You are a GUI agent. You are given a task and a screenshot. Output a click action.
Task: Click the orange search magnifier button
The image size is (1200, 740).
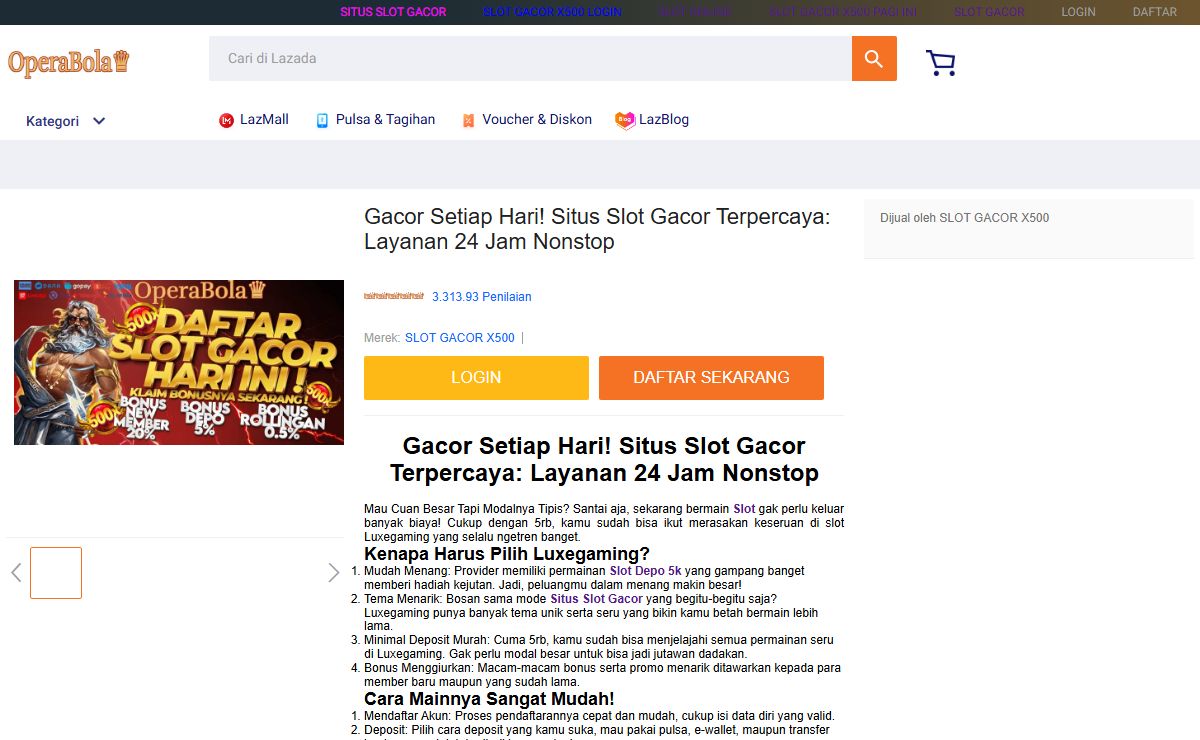click(874, 59)
